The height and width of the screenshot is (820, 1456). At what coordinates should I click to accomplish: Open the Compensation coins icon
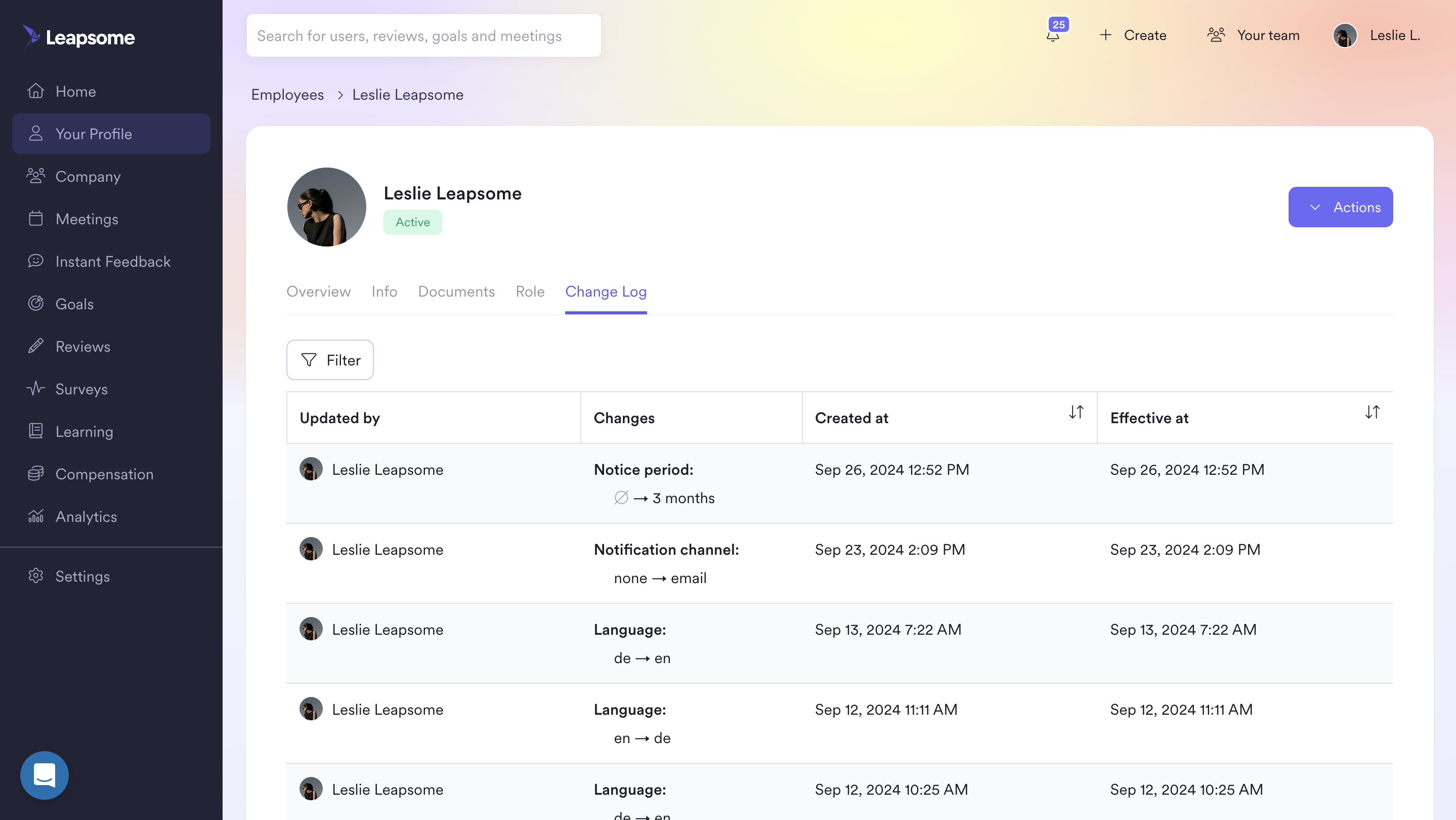35,474
